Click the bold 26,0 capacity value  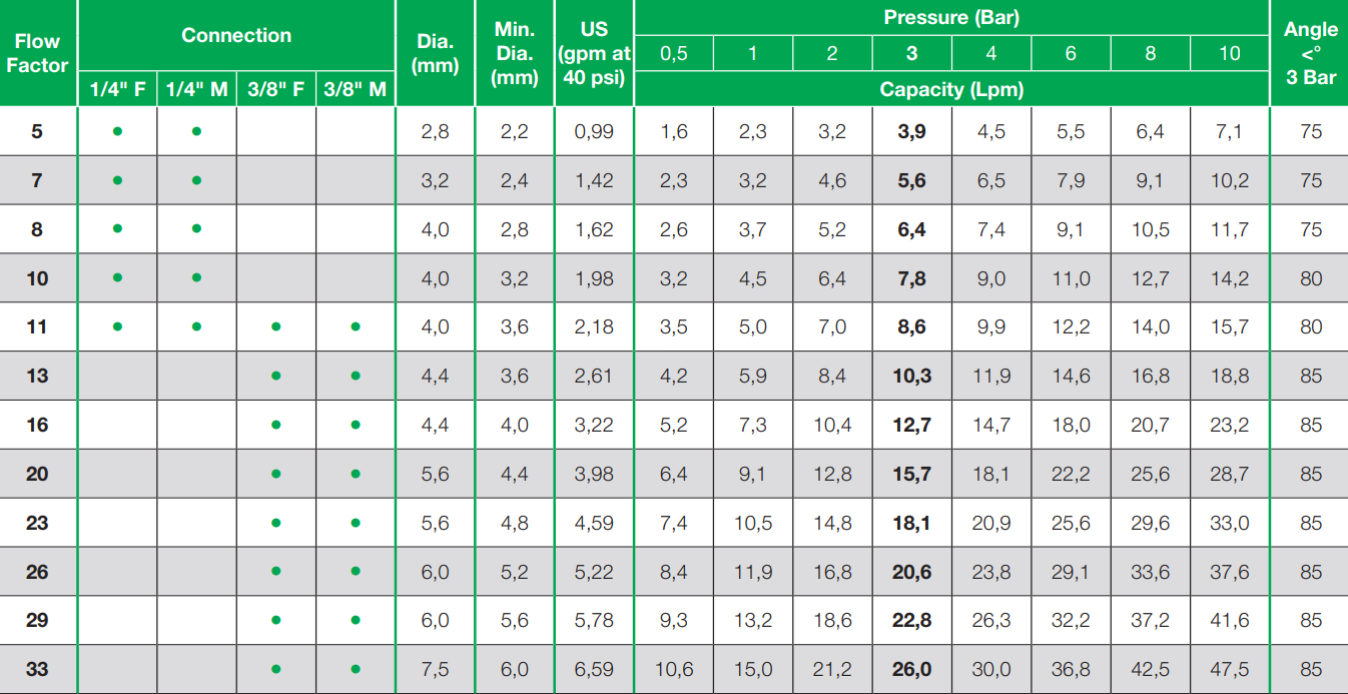(911, 669)
